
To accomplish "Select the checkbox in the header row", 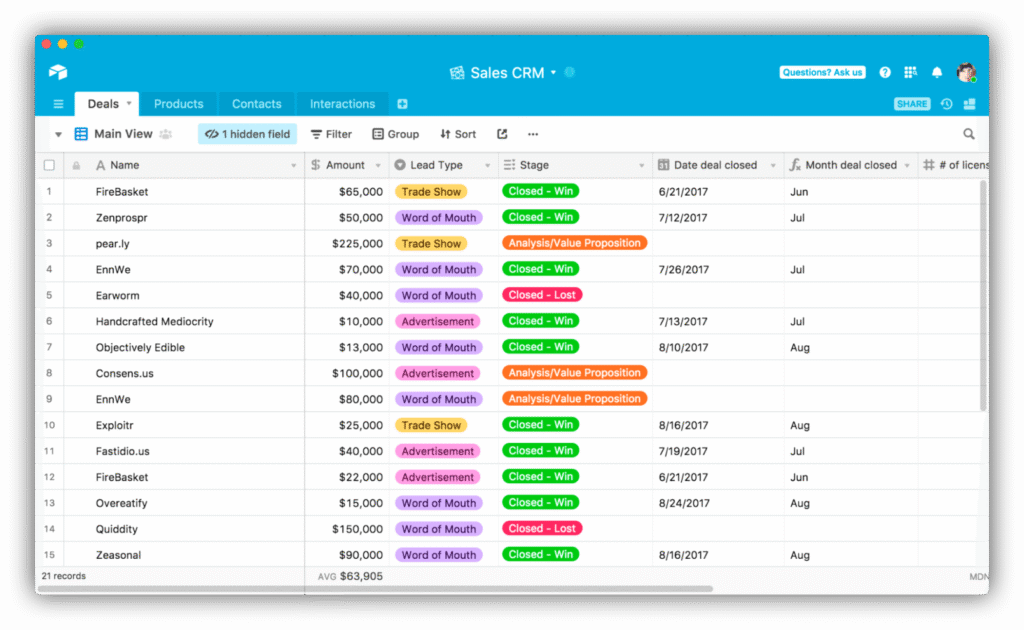I will coord(48,164).
